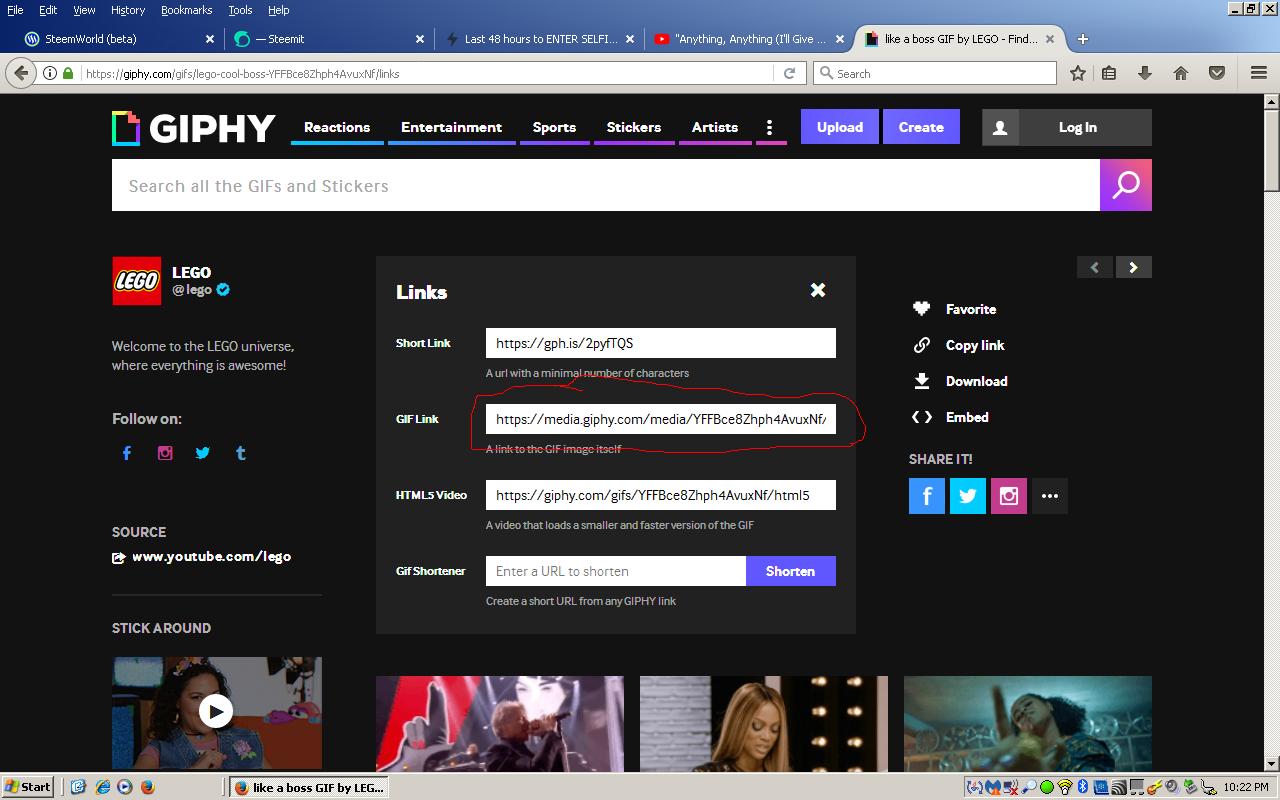
Task: Open LEGO's Tumblr follow link
Action: [x=241, y=453]
